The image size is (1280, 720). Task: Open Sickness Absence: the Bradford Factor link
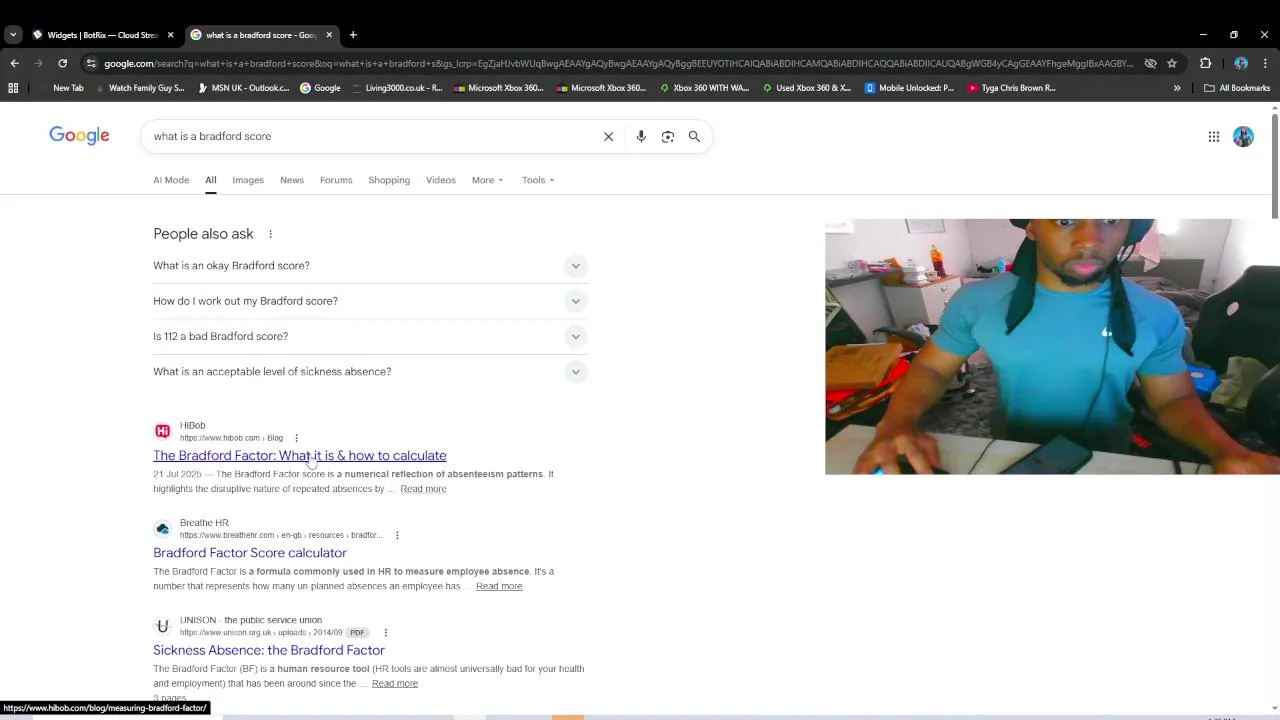tap(269, 650)
